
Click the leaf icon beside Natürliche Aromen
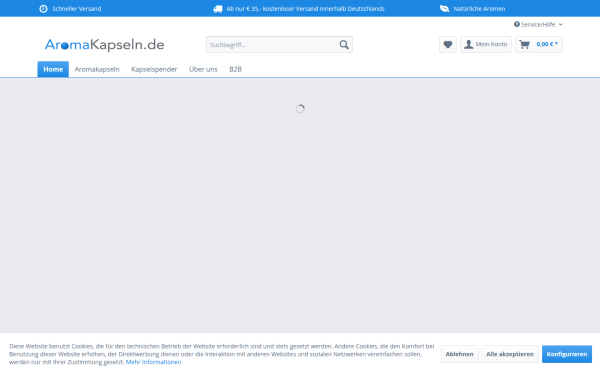[444, 8]
